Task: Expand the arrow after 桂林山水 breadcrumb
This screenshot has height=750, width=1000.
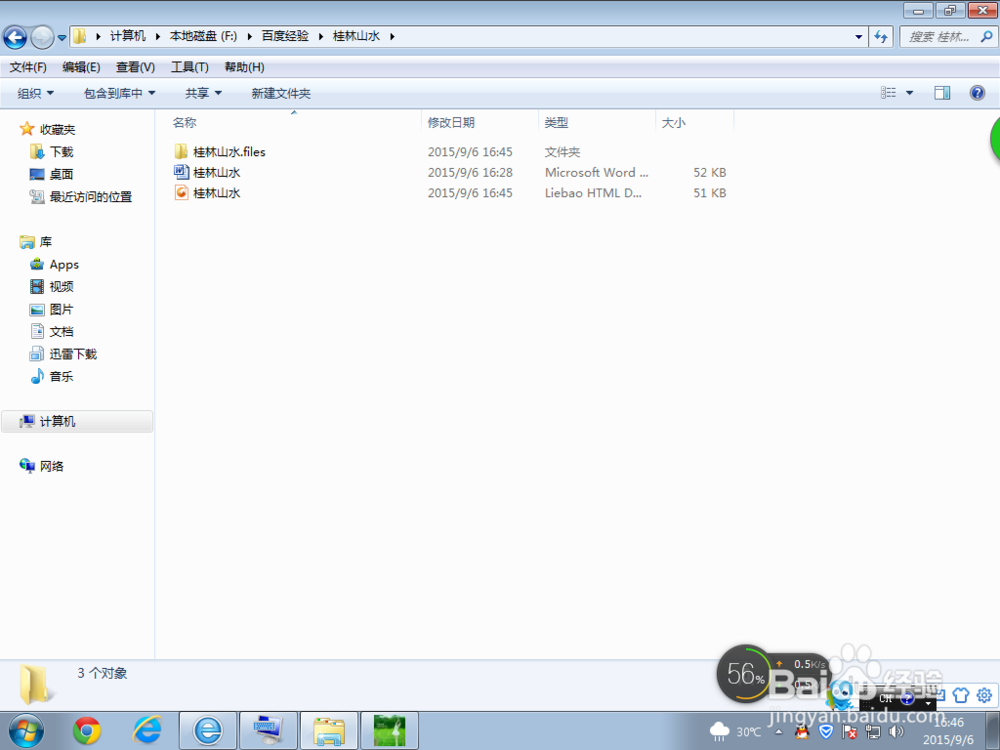Action: tap(392, 36)
